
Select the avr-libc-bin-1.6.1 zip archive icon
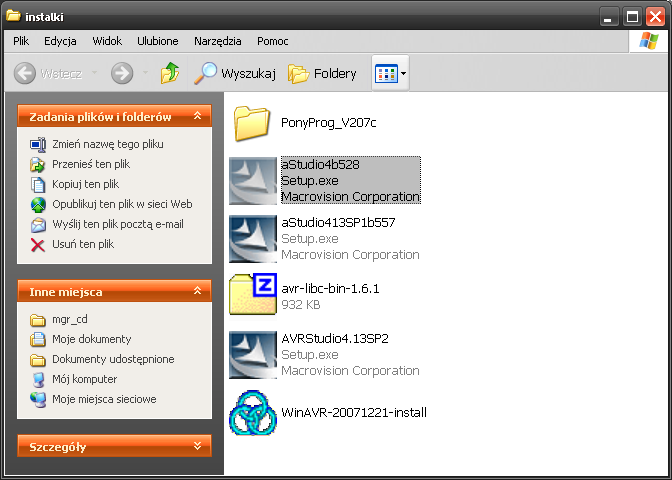click(x=253, y=296)
